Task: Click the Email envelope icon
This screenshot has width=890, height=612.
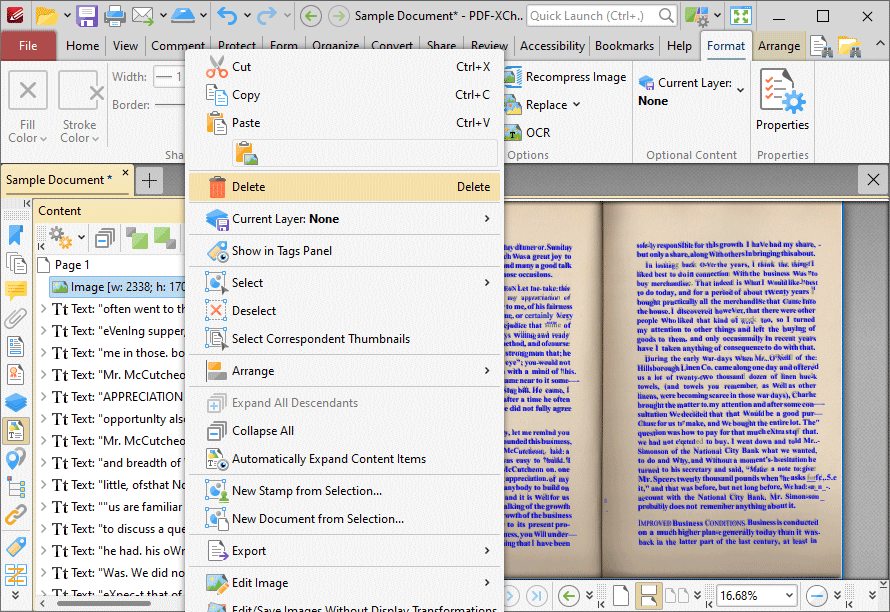Action: [143, 16]
